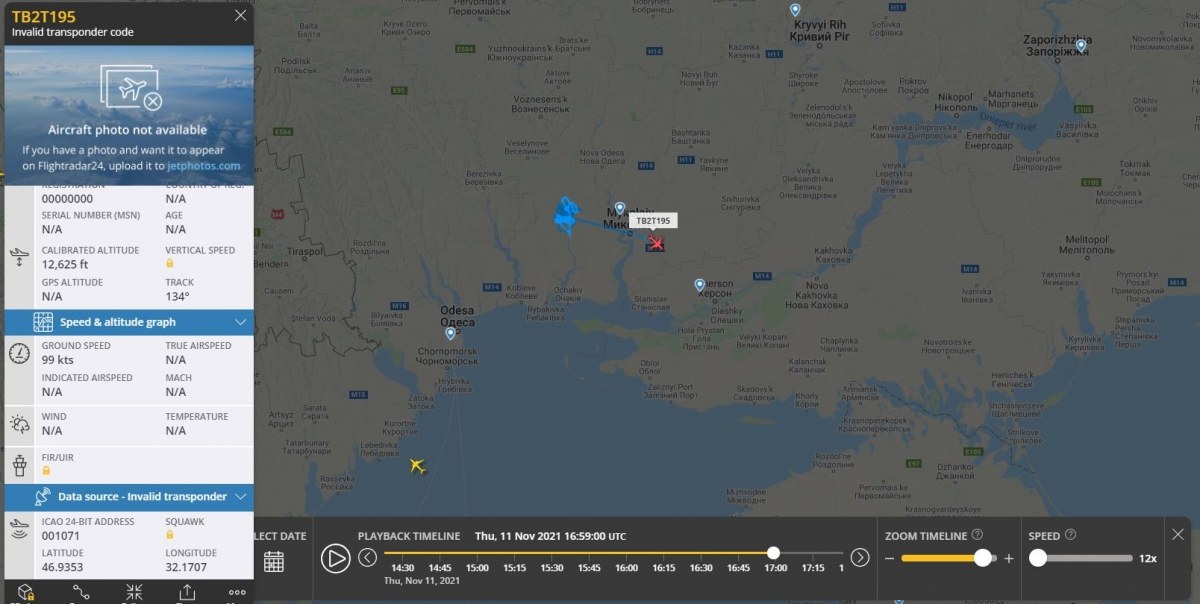Screen dimensions: 1200x604
Task: Open the jetphotos.com link
Action: tap(204, 166)
